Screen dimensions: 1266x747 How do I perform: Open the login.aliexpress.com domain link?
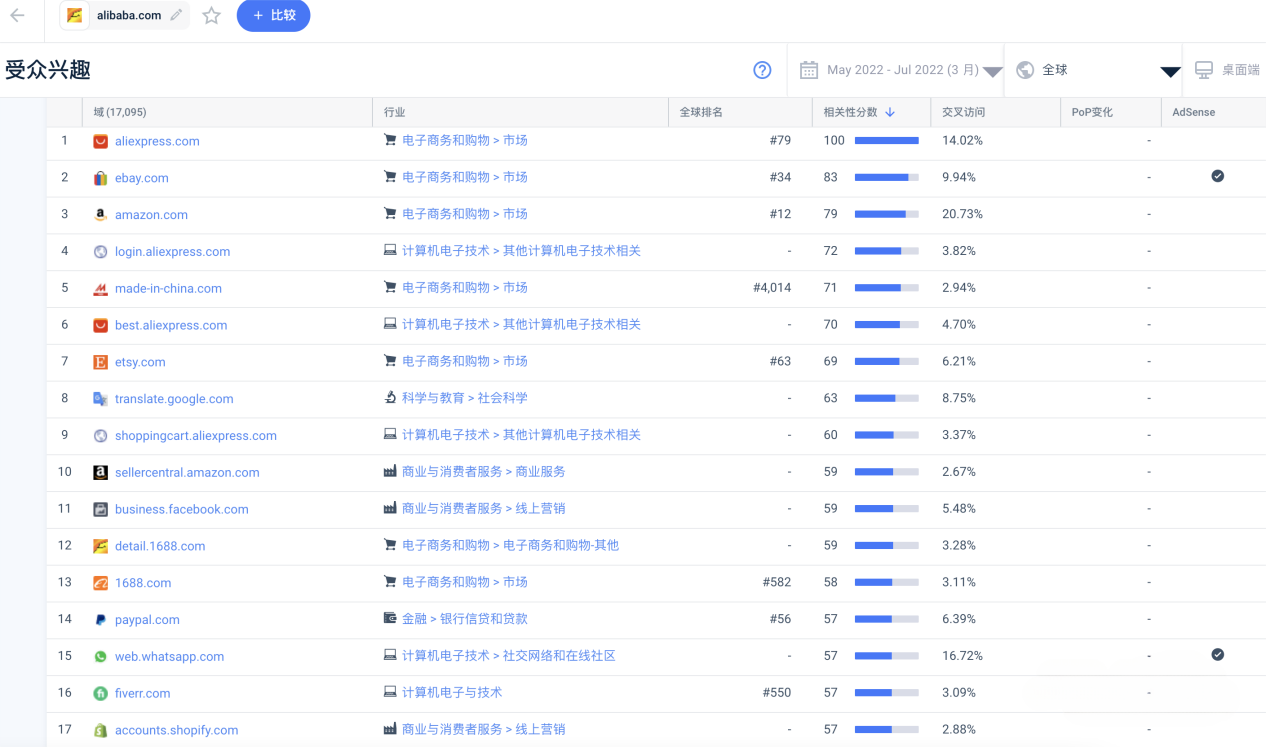(172, 252)
